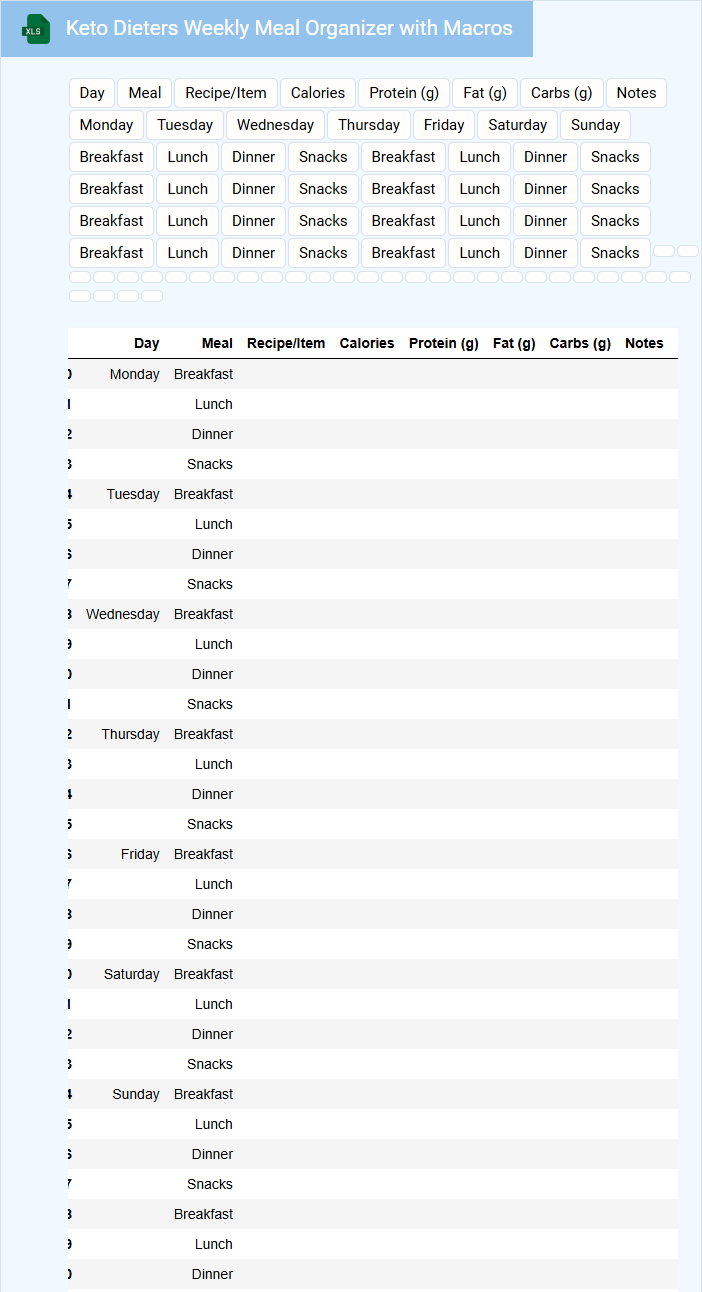Select the Friday cell in the table
This screenshot has width=702, height=1292.
[x=140, y=854]
